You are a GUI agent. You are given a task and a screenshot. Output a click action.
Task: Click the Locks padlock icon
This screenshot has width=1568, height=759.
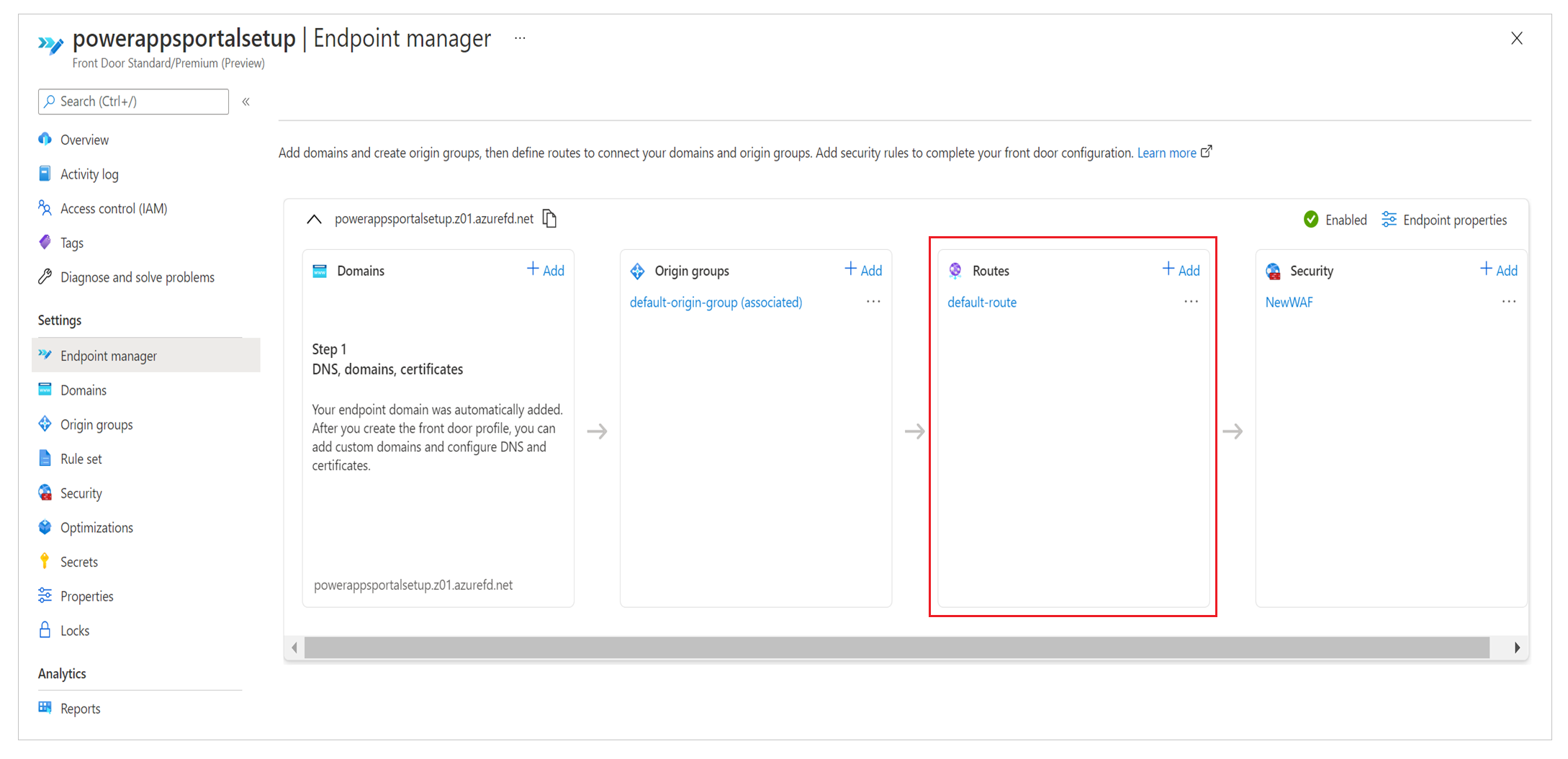45,630
